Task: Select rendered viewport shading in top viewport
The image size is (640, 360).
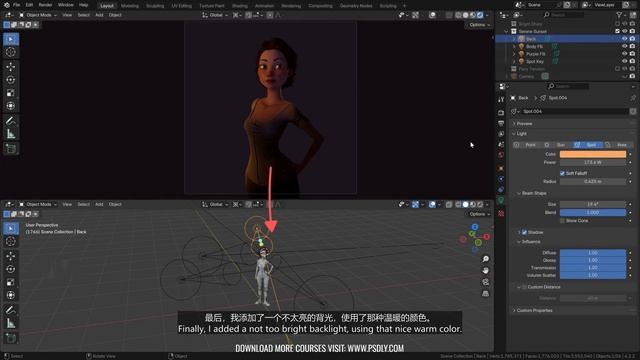Action: [x=480, y=15]
